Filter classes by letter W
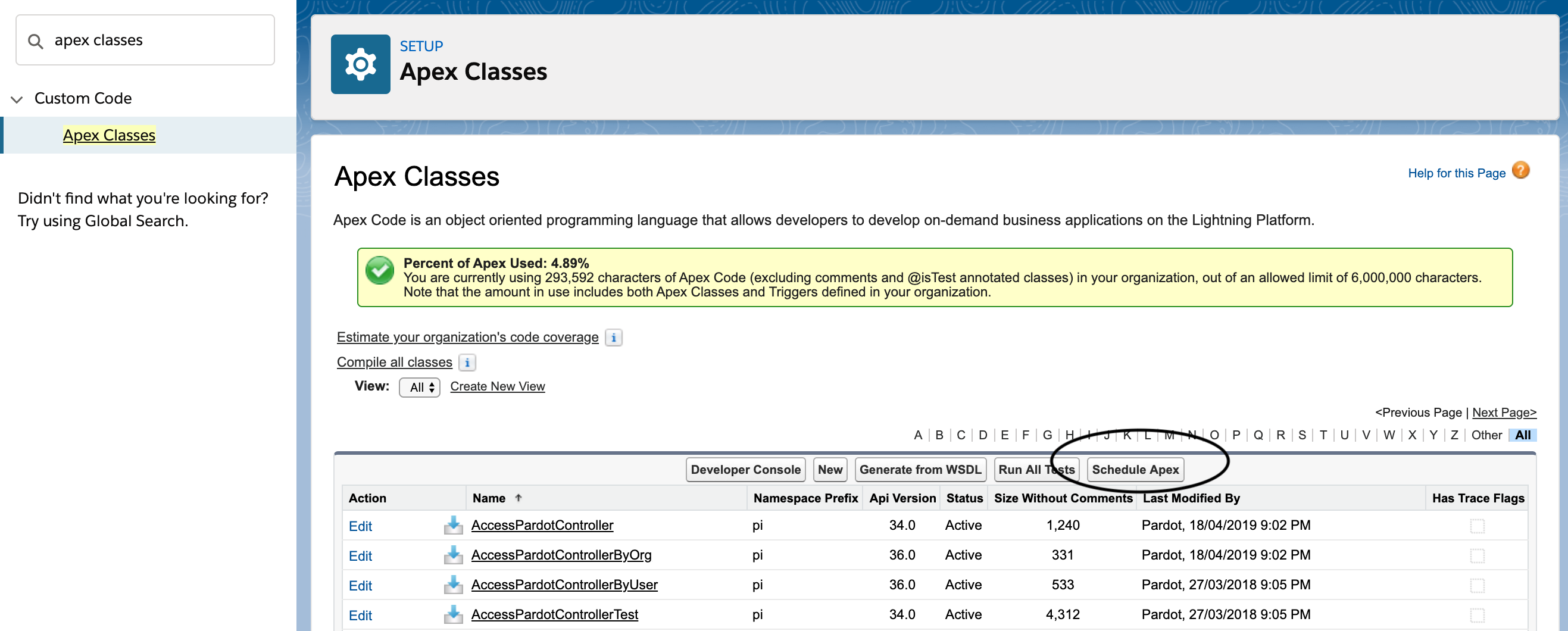Viewport: 1568px width, 631px height. coord(1388,435)
